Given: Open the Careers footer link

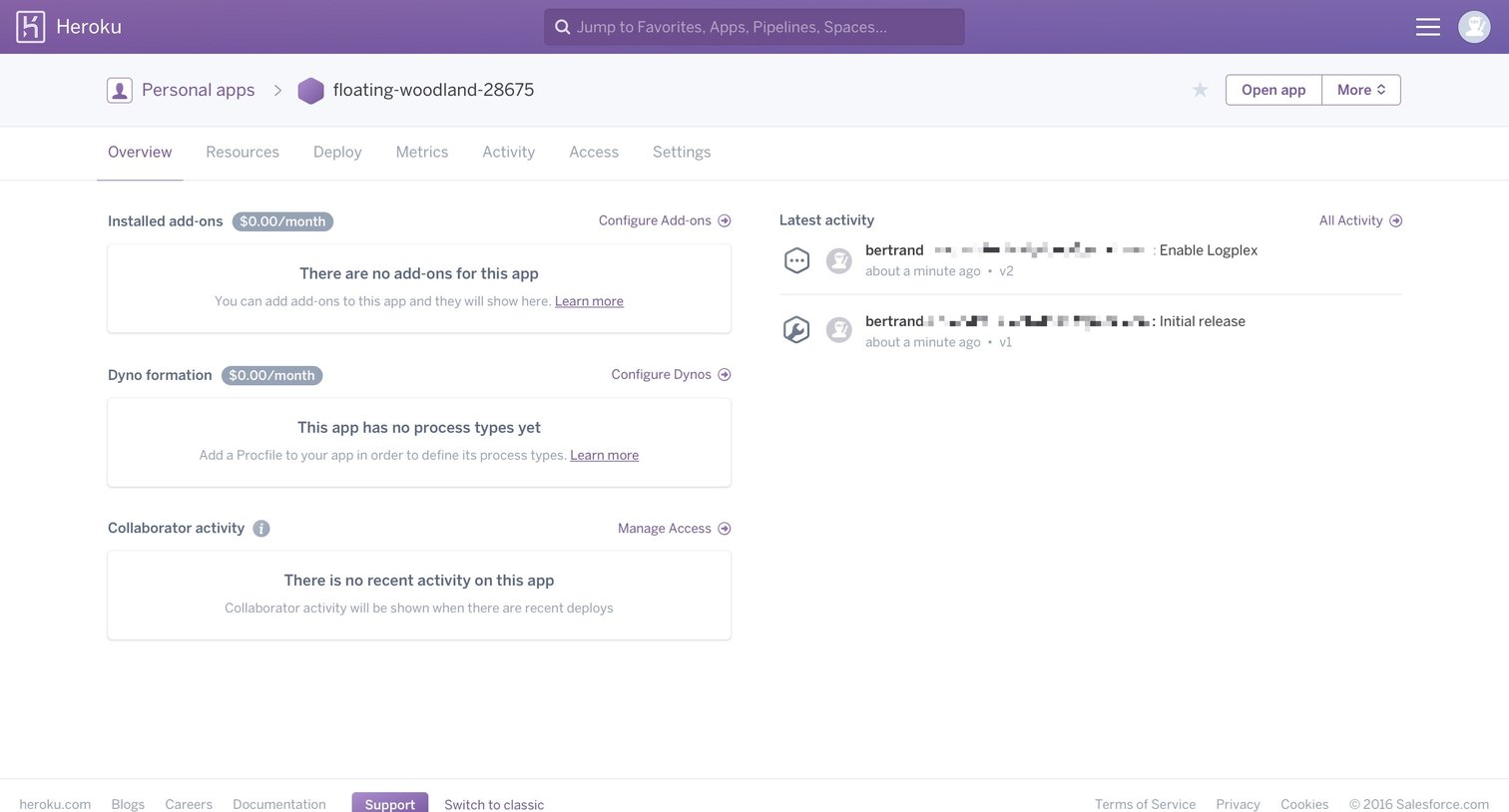Looking at the screenshot, I should click(x=189, y=804).
